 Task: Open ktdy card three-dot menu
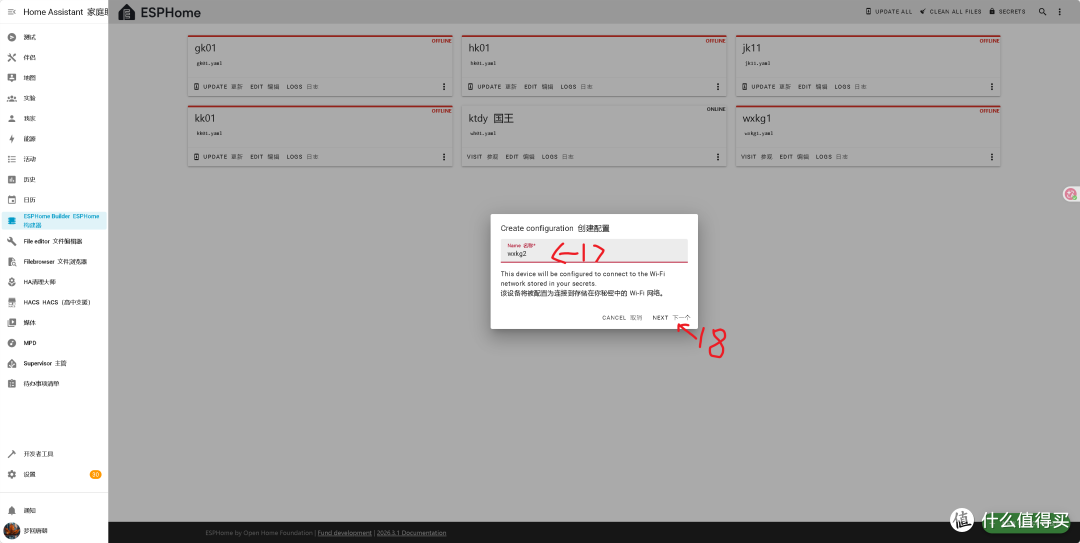[x=718, y=157]
